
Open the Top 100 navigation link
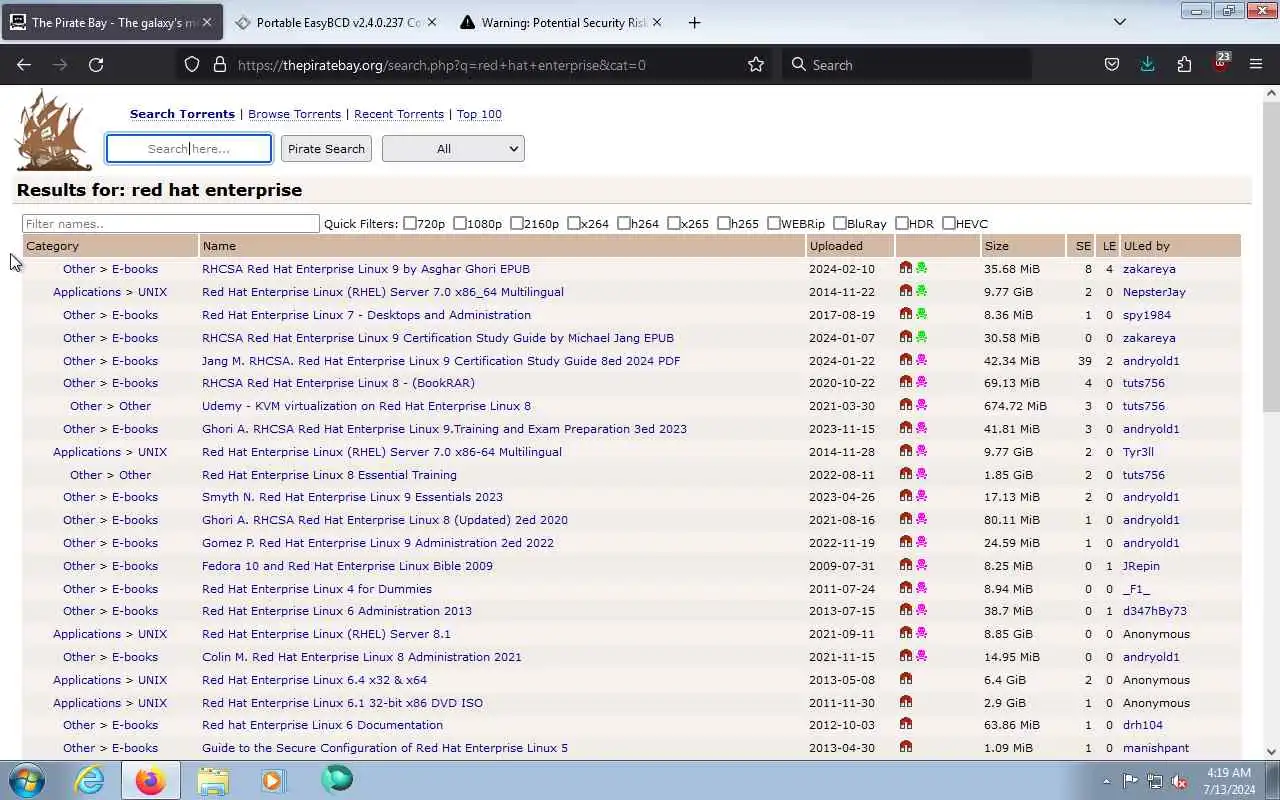click(x=479, y=114)
